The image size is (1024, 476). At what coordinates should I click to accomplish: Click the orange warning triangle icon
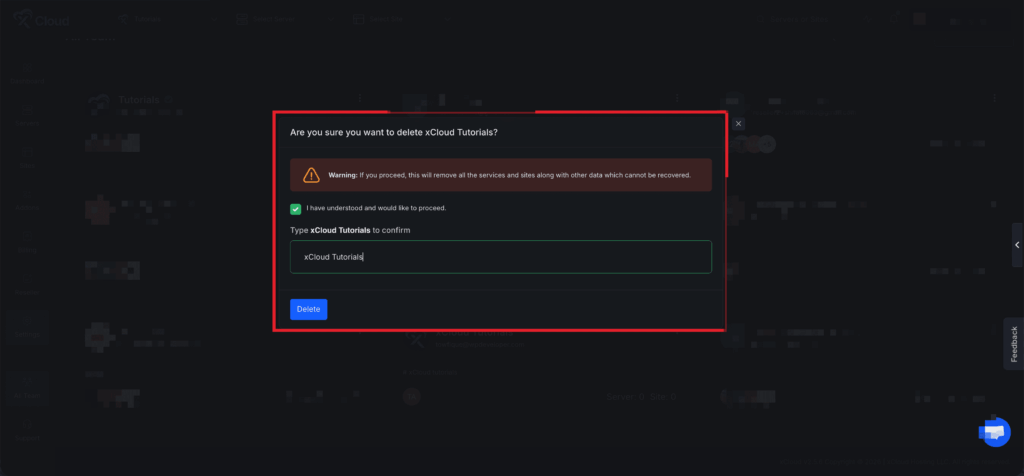click(x=312, y=175)
